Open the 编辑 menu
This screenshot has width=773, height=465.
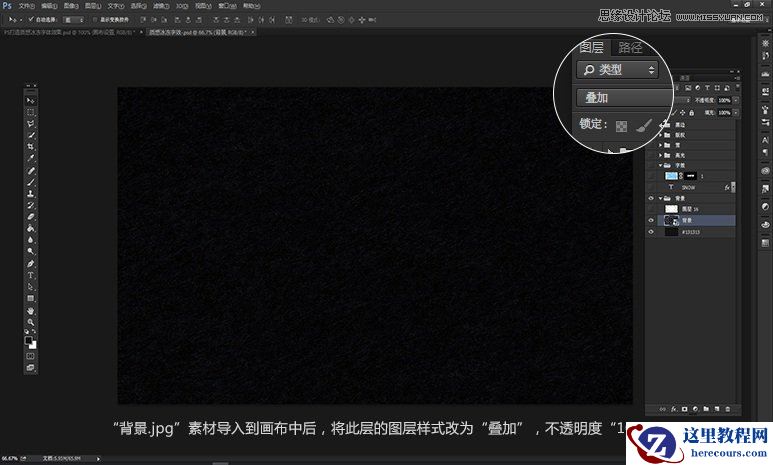click(48, 6)
